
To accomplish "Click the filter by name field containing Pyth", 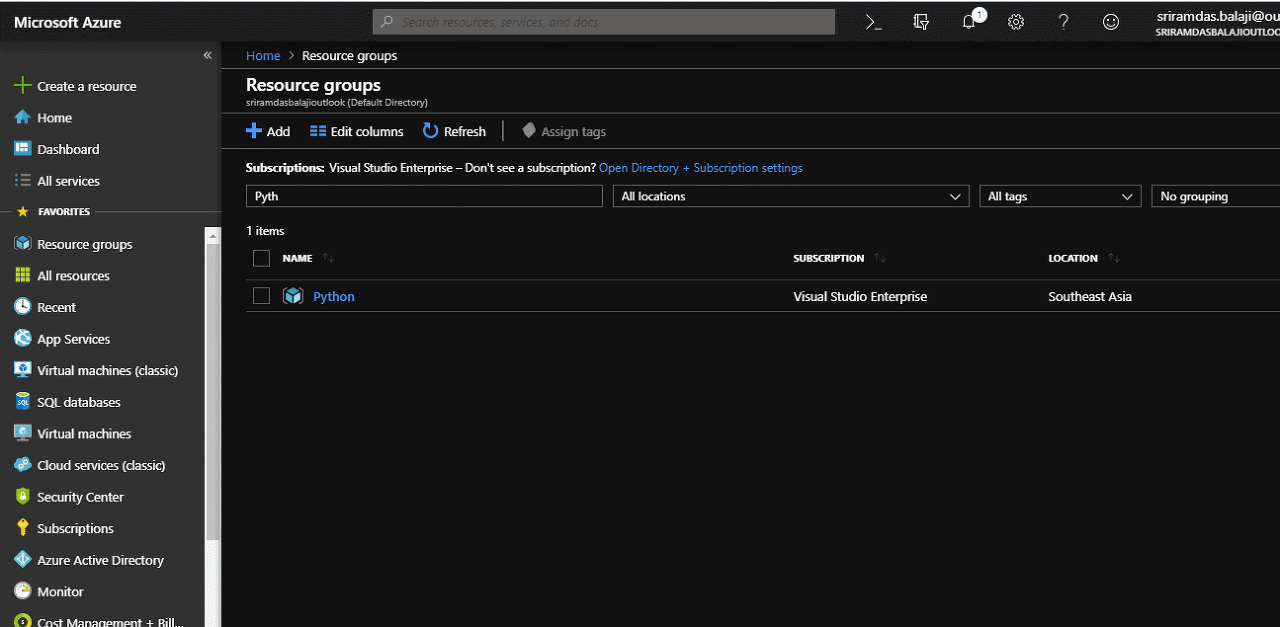I will (424, 196).
